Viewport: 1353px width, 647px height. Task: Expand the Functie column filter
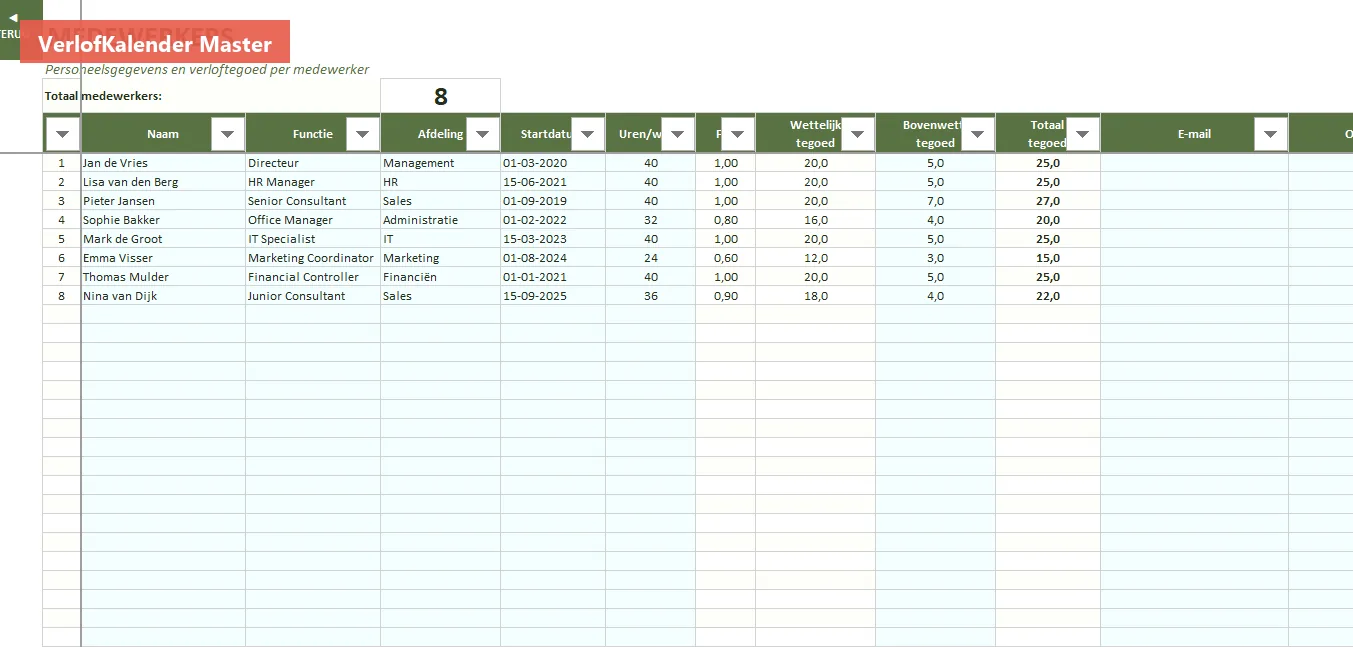(363, 133)
